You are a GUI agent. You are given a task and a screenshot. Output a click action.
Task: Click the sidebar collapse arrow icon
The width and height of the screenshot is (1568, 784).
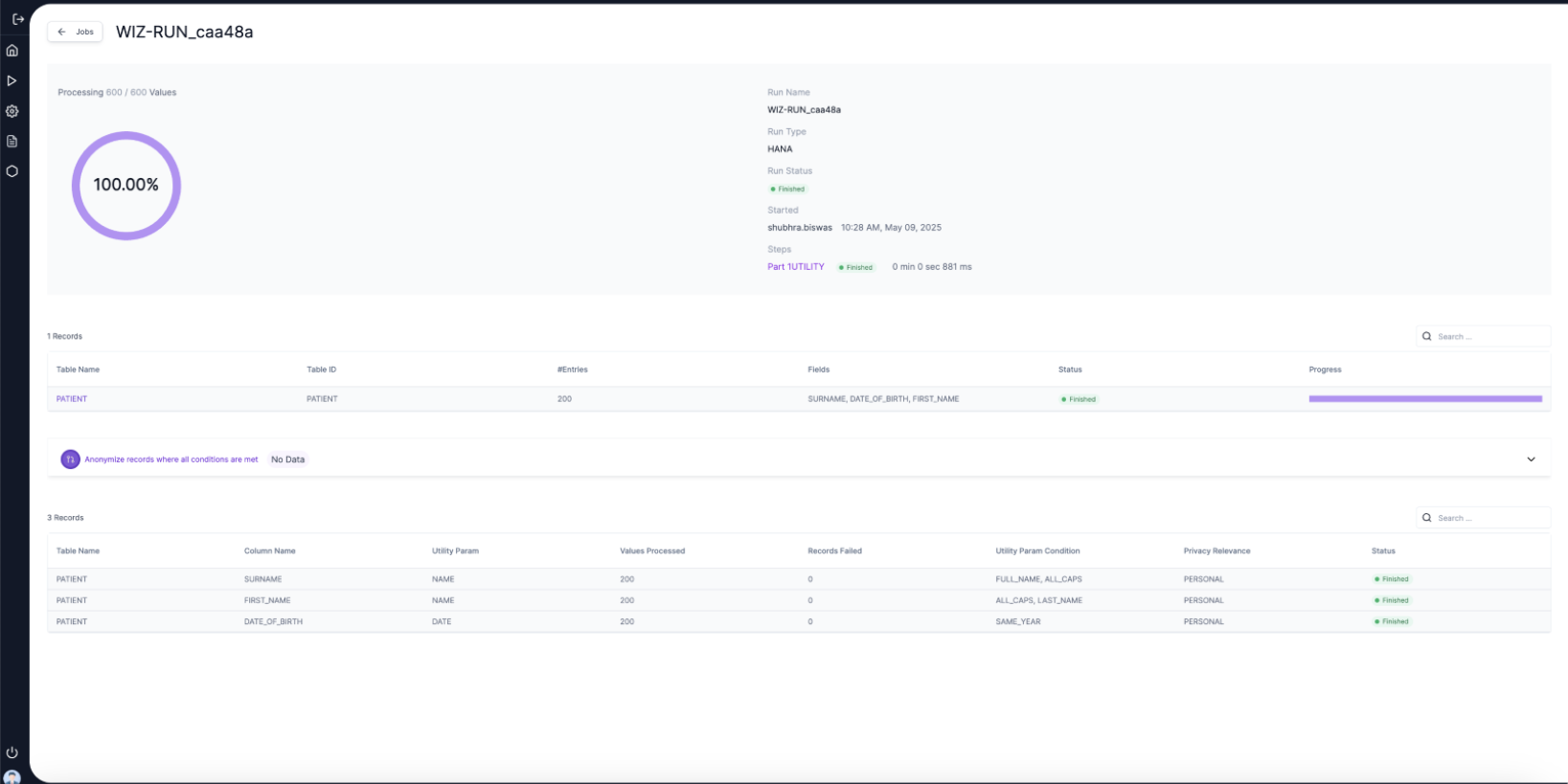17,19
